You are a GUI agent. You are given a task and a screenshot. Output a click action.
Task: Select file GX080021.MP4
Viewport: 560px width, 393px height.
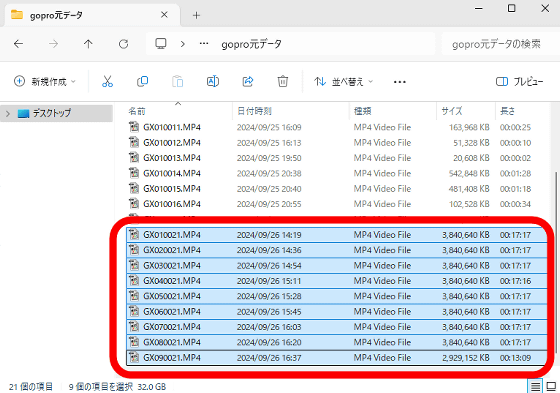[336, 342]
